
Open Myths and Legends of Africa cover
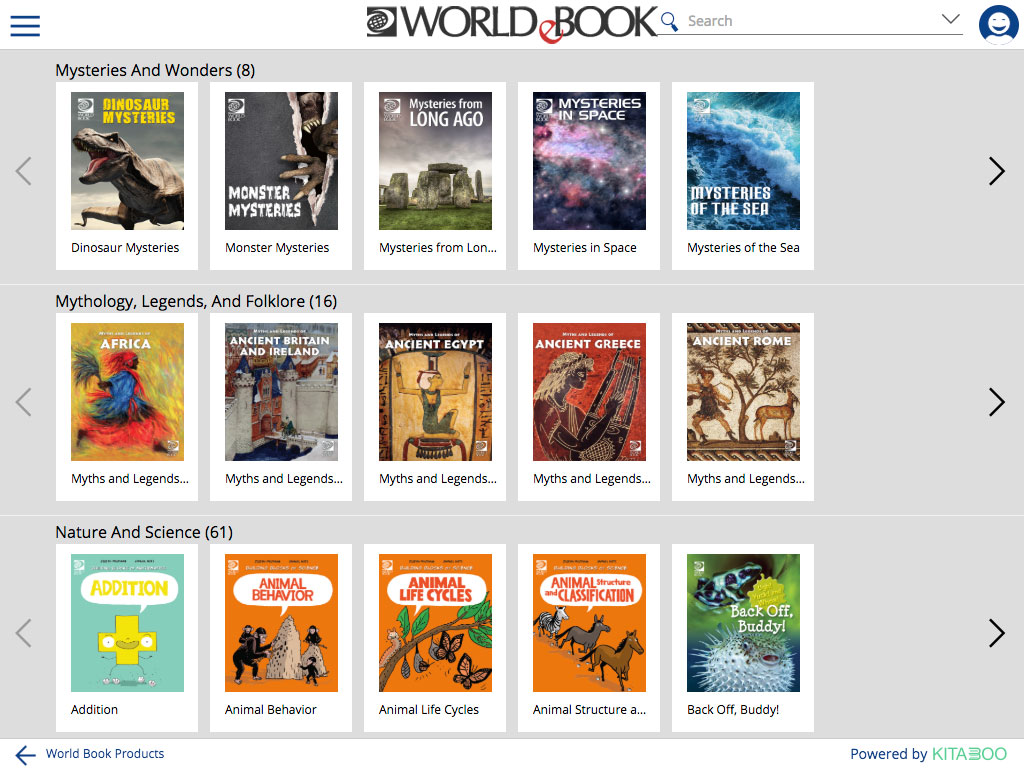(127, 392)
